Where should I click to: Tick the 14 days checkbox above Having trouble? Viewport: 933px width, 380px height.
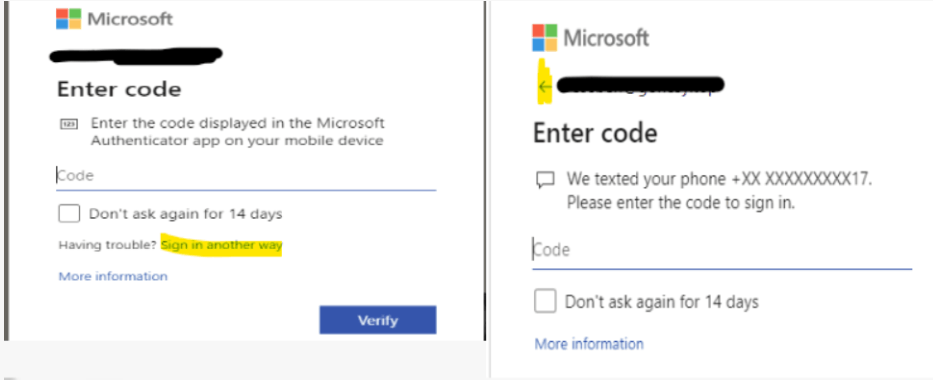[x=69, y=213]
